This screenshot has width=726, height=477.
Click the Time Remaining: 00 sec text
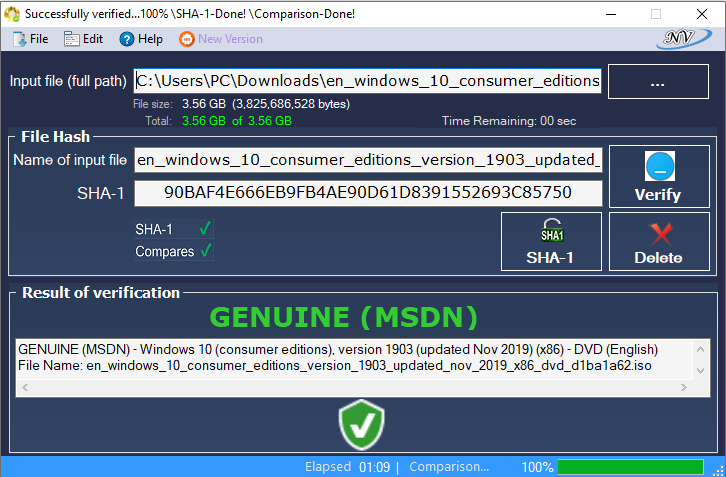pyautogui.click(x=509, y=121)
